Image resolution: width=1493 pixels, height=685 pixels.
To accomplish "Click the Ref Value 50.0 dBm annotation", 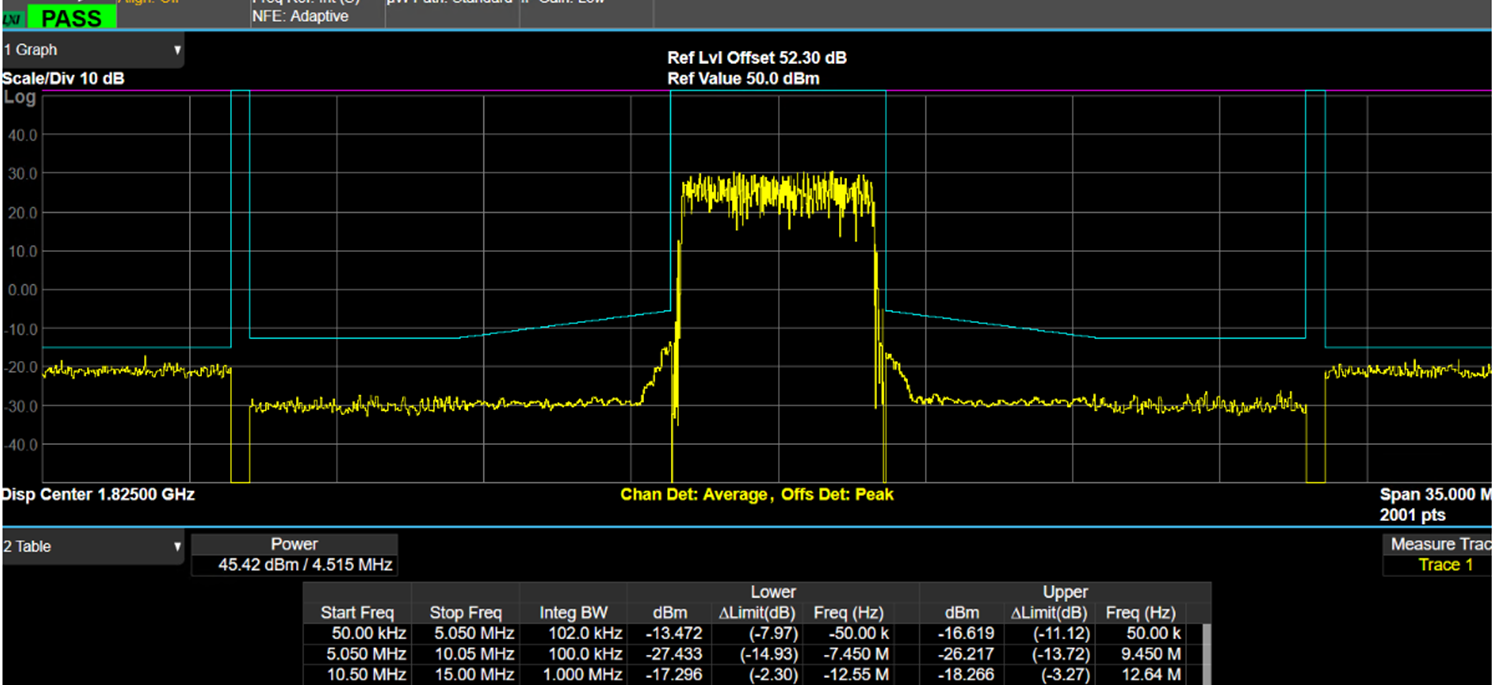I will 743,78.
